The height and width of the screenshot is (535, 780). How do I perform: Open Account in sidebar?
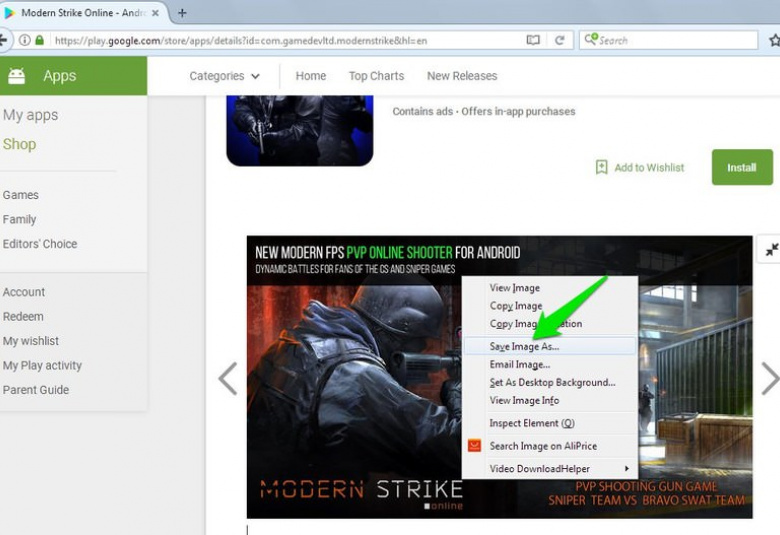24,292
